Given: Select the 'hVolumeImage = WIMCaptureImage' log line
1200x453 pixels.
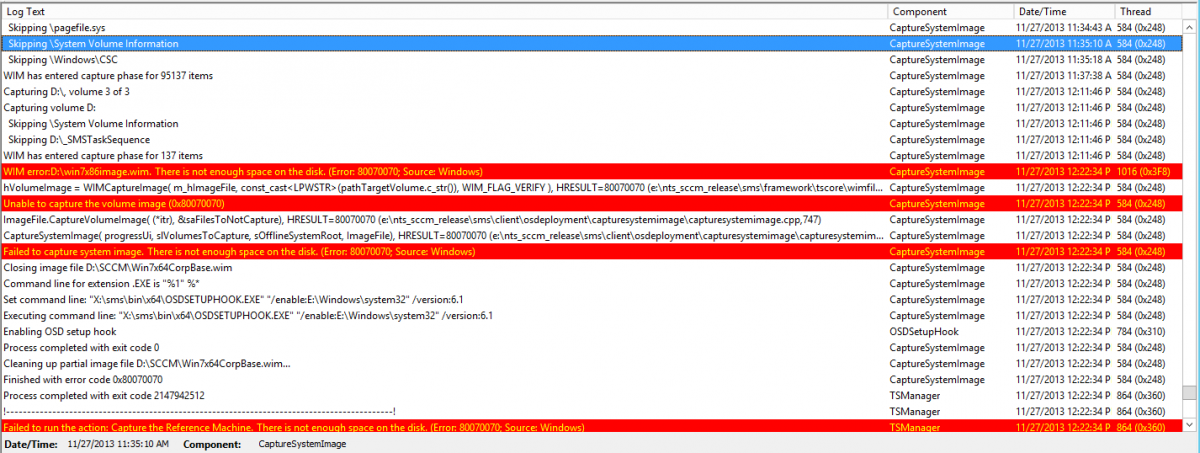Looking at the screenshot, I should point(592,188).
